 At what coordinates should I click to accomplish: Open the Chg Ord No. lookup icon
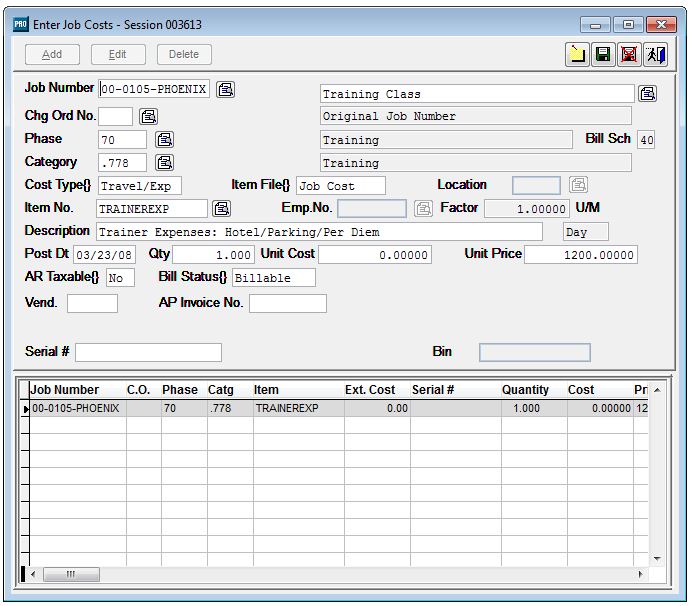pos(149,116)
